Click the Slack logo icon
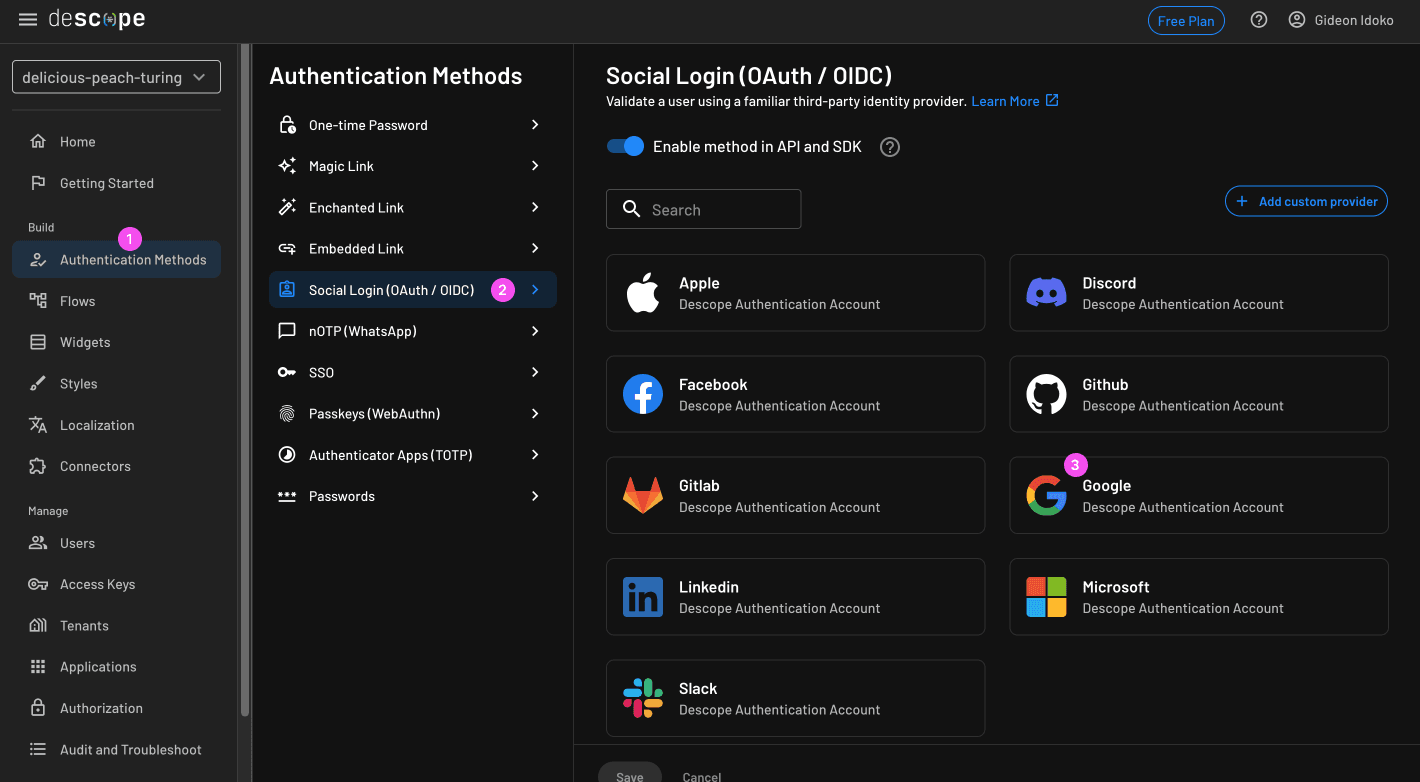The image size is (1420, 782). (x=643, y=698)
